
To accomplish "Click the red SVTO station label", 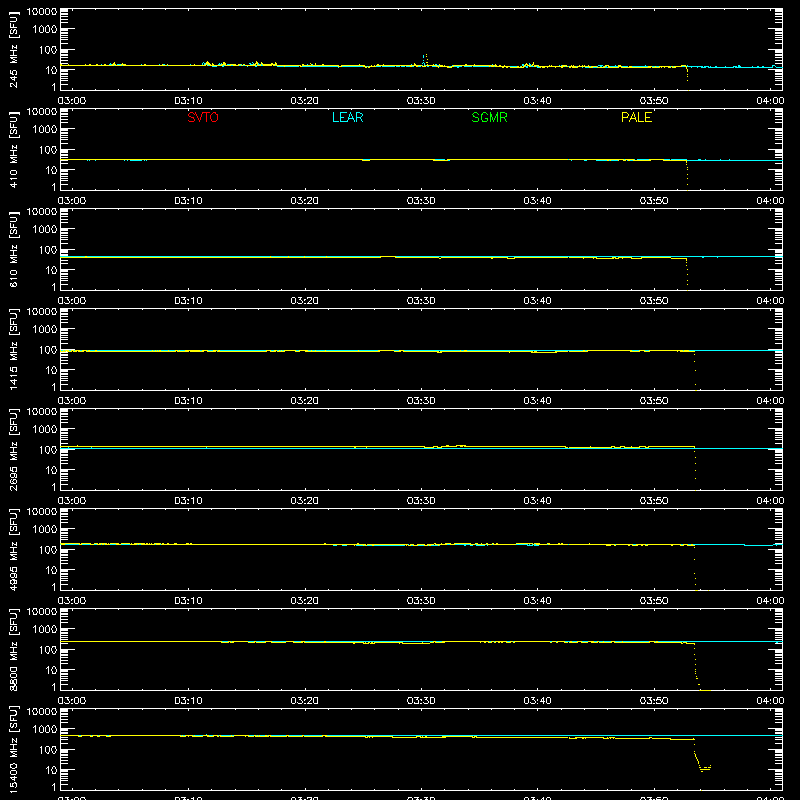I will pyautogui.click(x=203, y=117).
